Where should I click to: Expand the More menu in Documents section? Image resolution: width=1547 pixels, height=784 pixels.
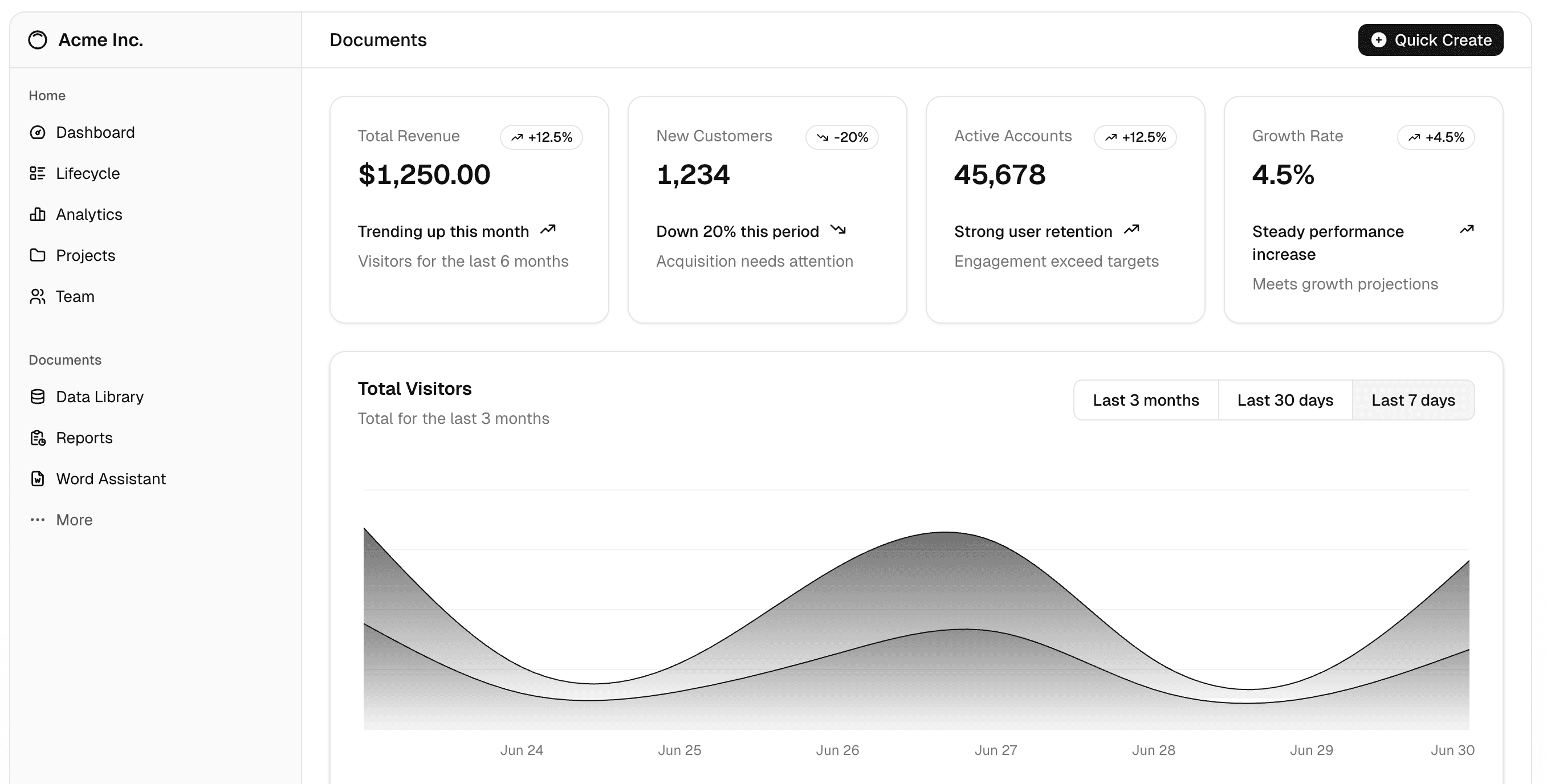click(x=74, y=520)
